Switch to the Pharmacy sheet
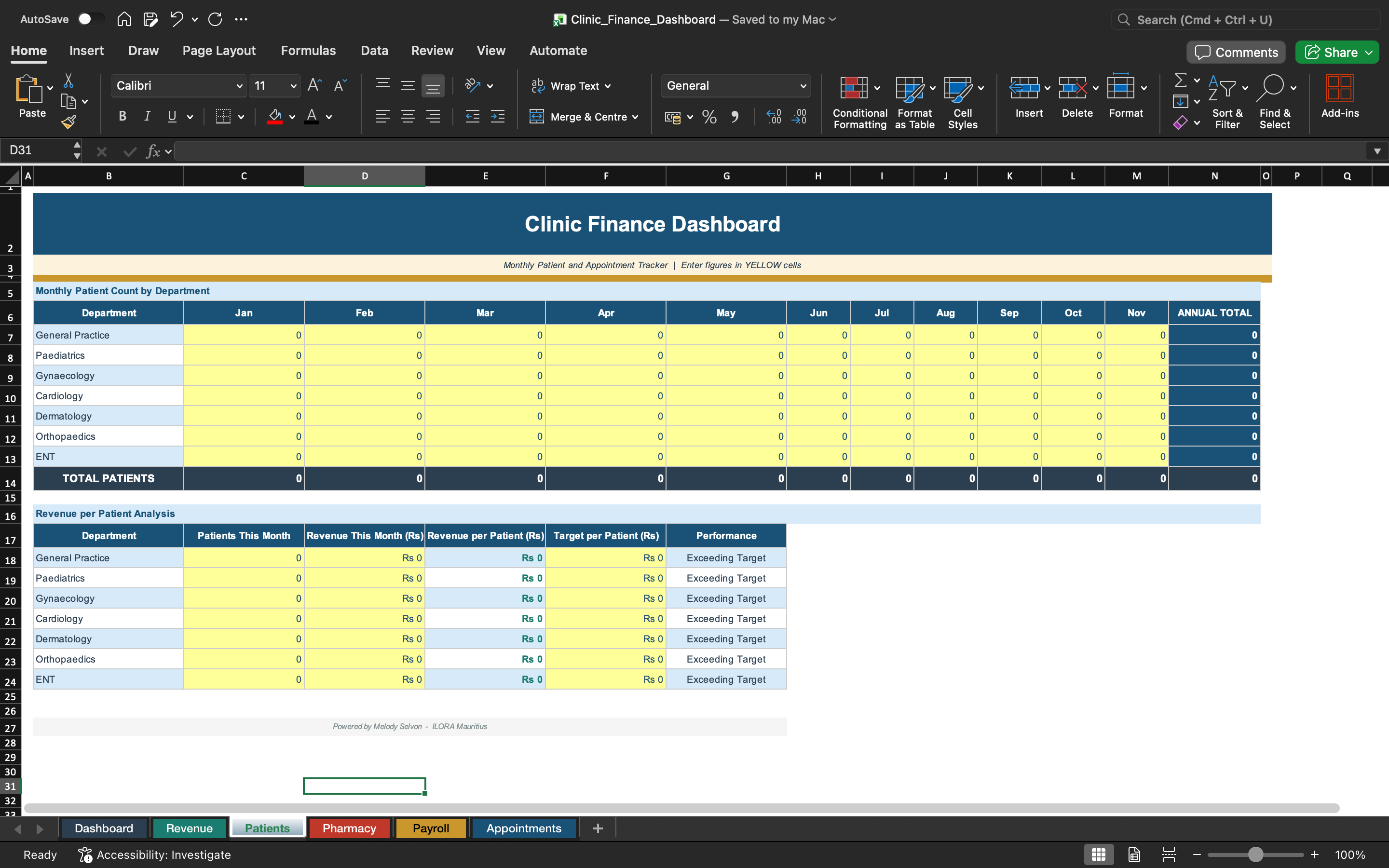This screenshot has width=1389, height=868. pos(349,828)
